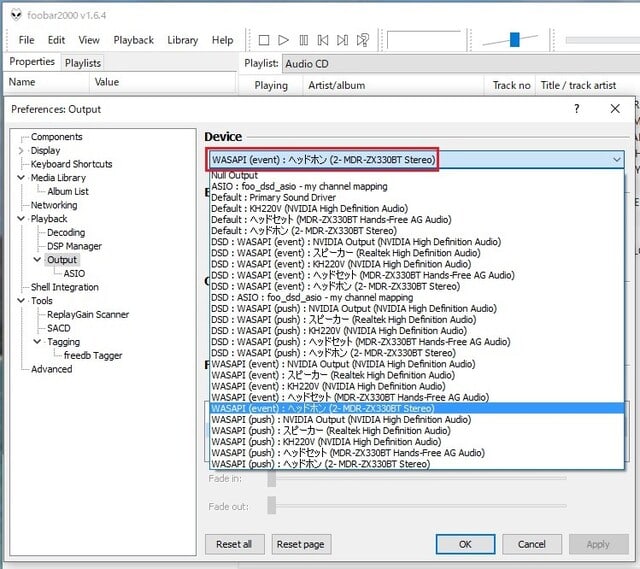Open the File menu
This screenshot has height=569, width=640.
[27, 40]
